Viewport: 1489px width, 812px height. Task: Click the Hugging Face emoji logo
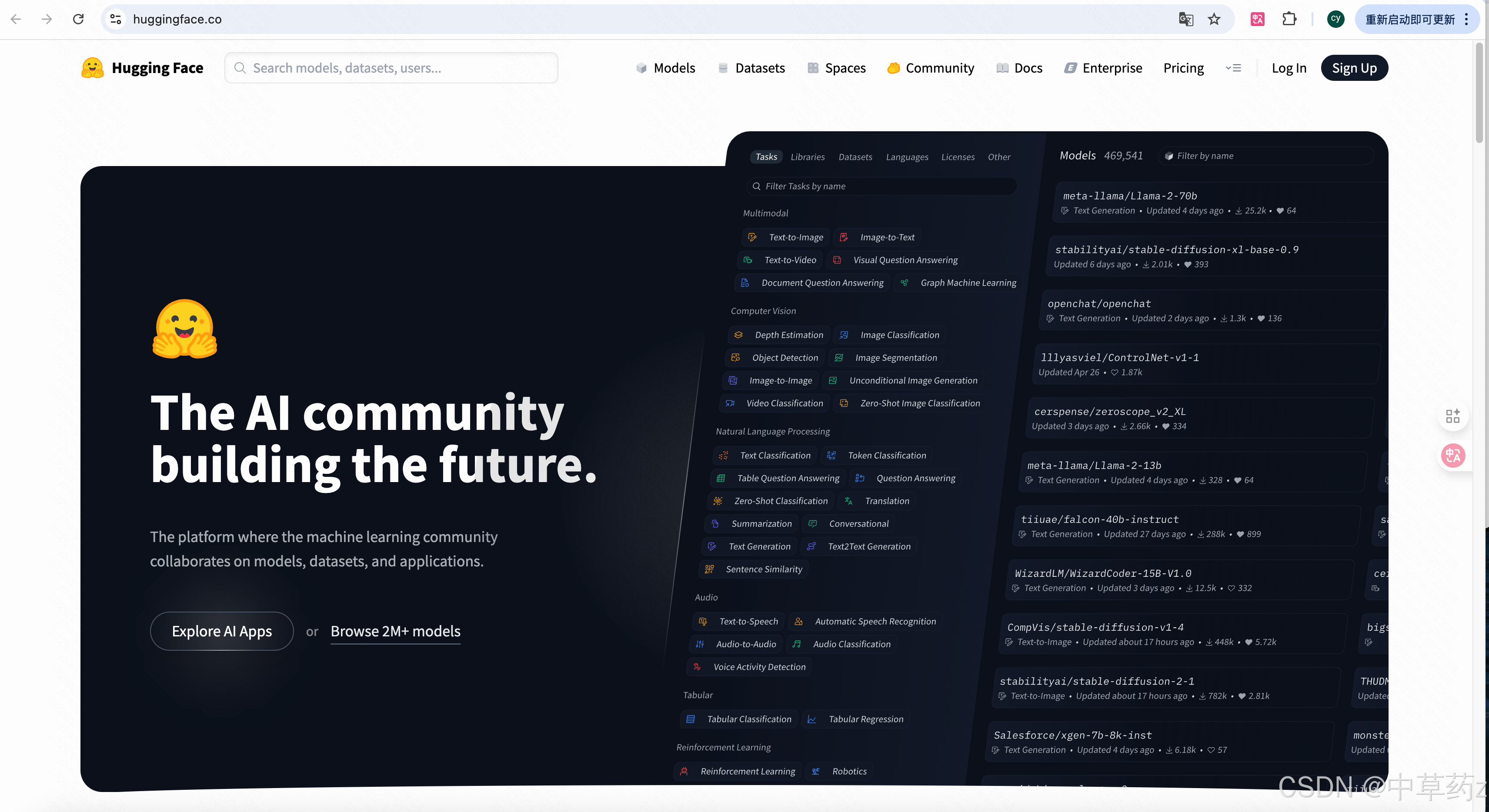click(x=93, y=68)
